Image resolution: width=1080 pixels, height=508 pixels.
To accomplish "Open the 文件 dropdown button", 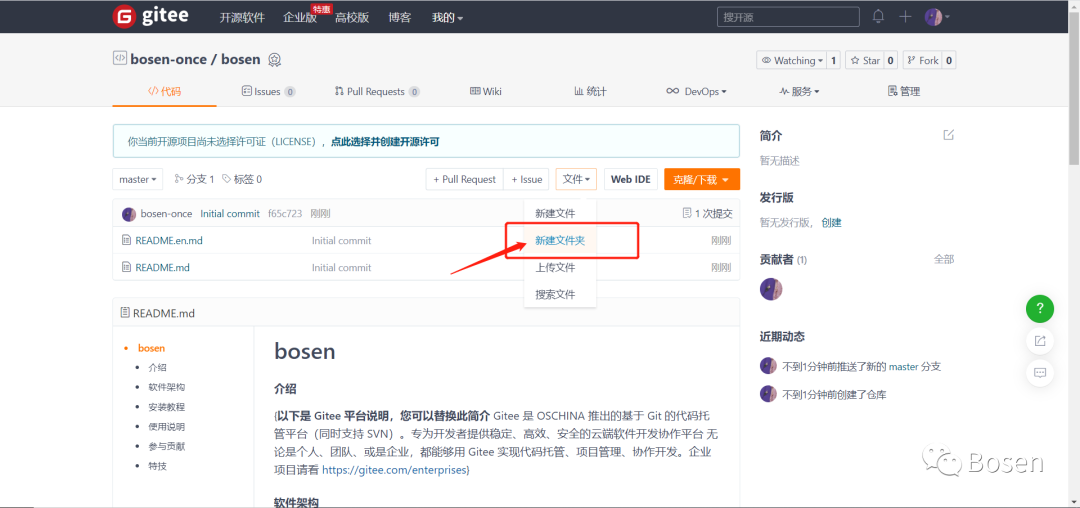I will pyautogui.click(x=576, y=179).
